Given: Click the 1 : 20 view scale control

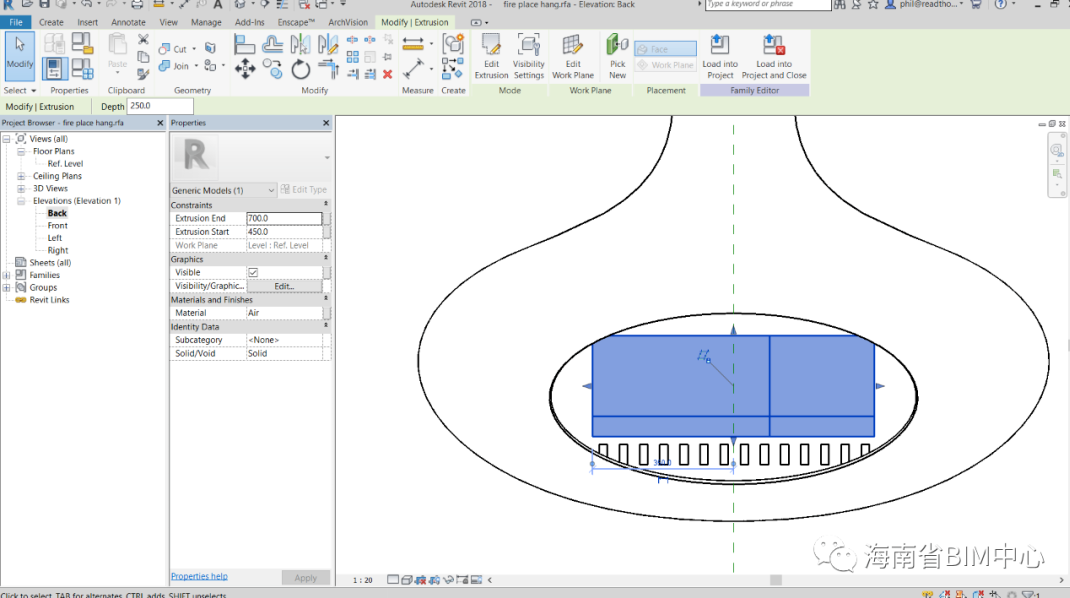Looking at the screenshot, I should pos(362,580).
